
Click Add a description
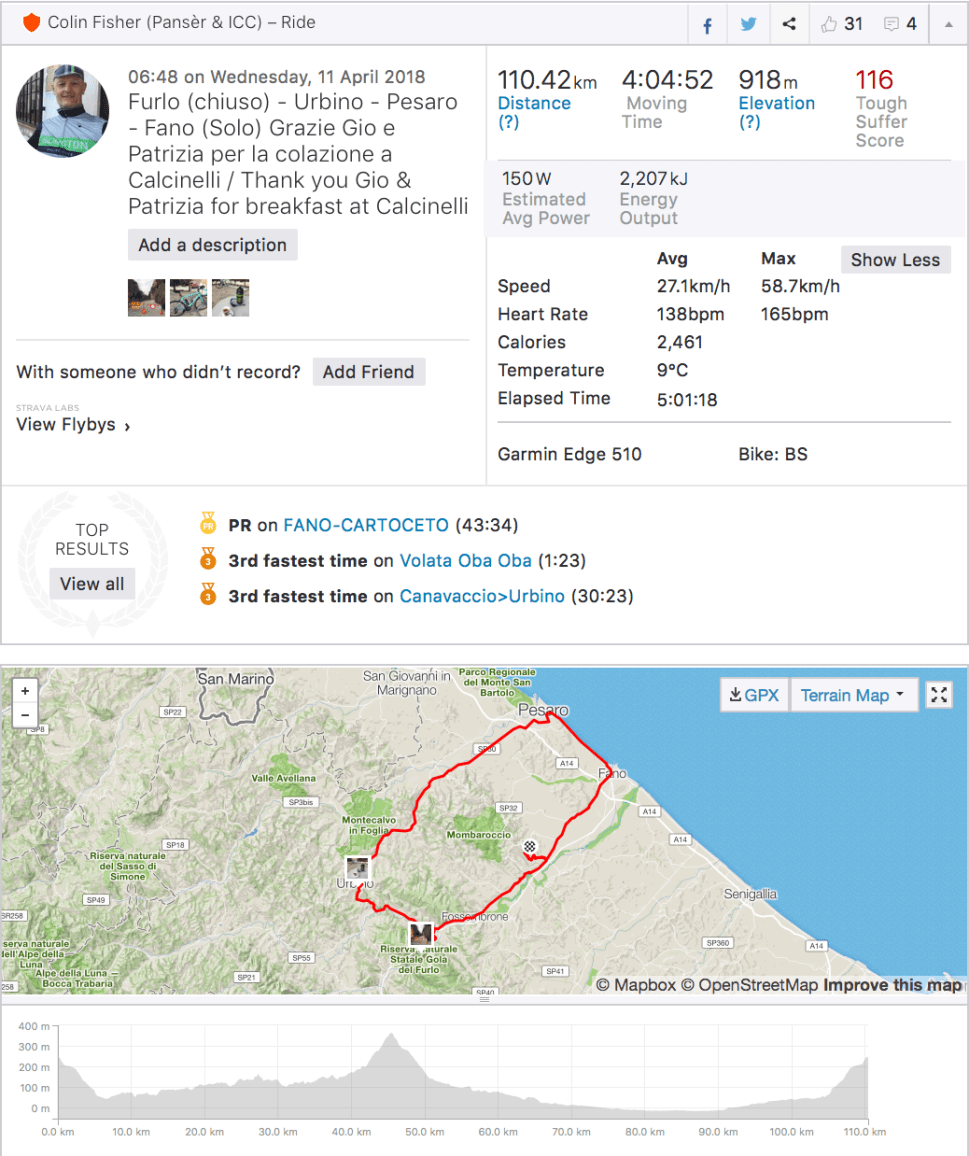(212, 244)
